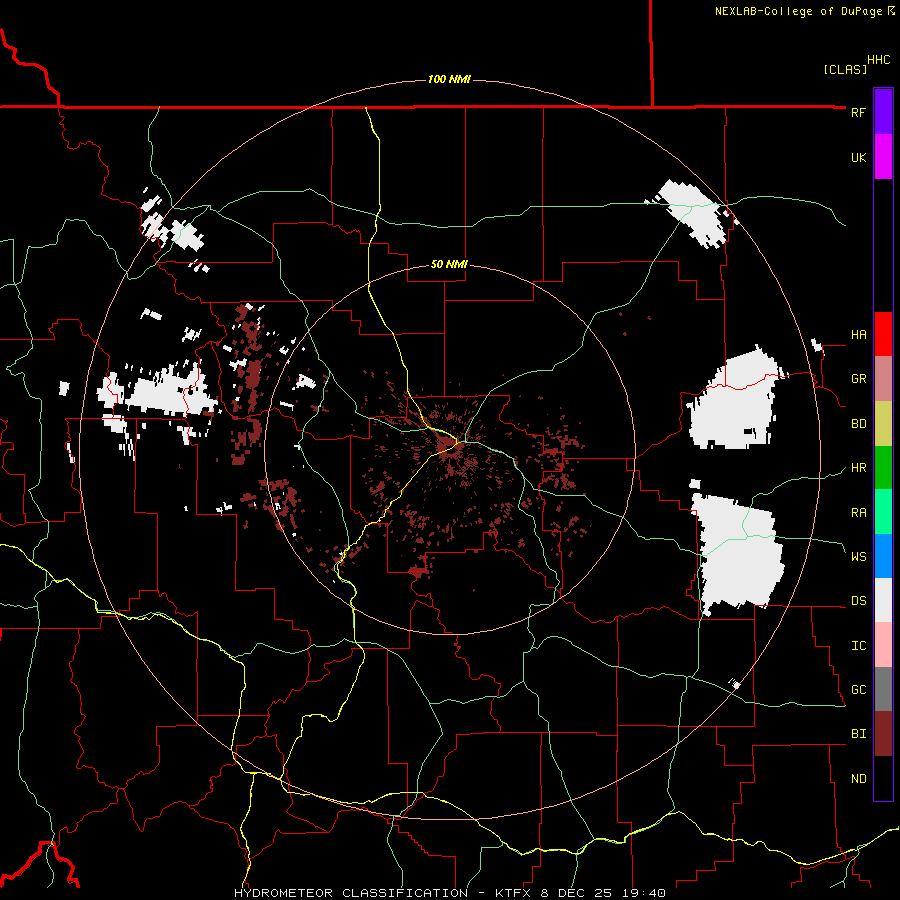
Task: Pick the RA light green legend swatch
Action: coord(883,512)
